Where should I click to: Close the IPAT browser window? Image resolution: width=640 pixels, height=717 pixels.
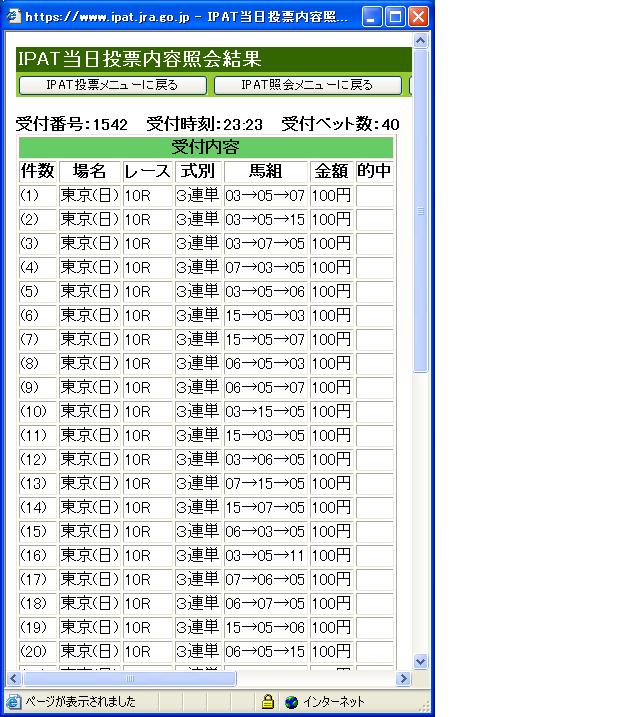coord(418,17)
